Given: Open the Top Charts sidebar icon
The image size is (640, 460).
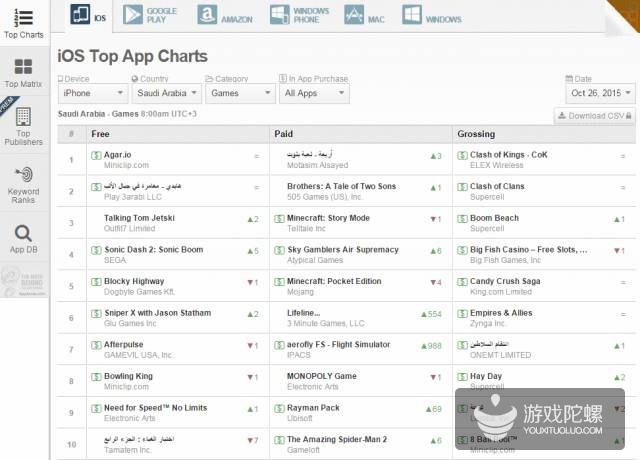Looking at the screenshot, I should pos(24,18).
